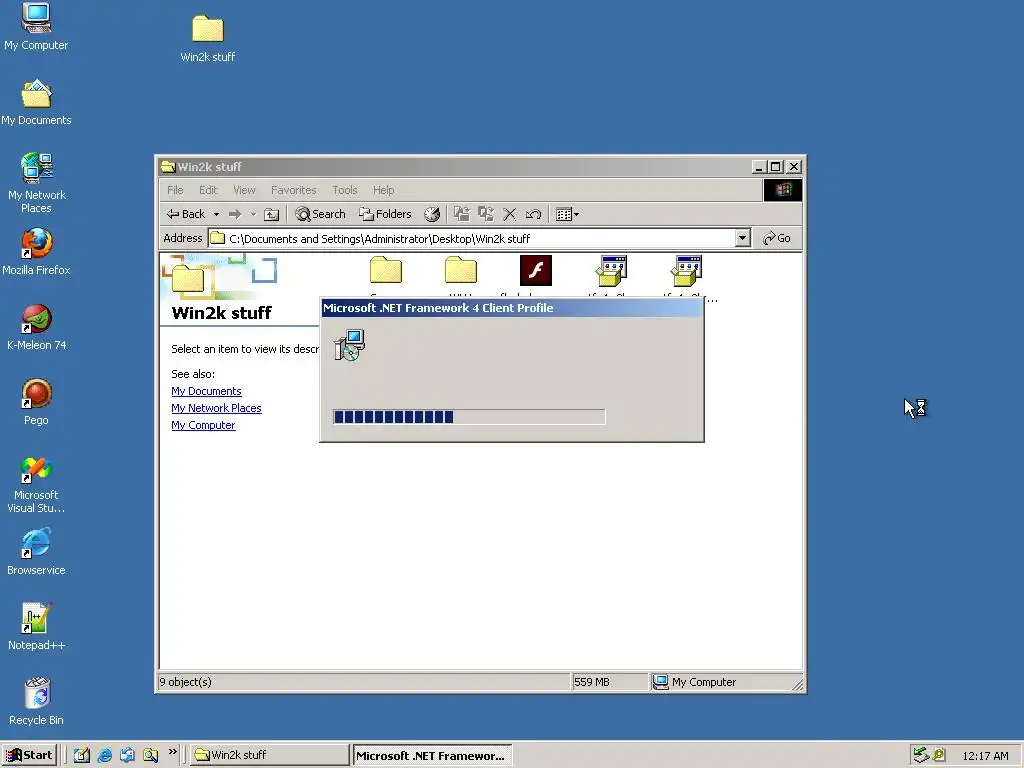This screenshot has height=768, width=1024.
Task: Follow the My Documents link
Action: pyautogui.click(x=206, y=391)
